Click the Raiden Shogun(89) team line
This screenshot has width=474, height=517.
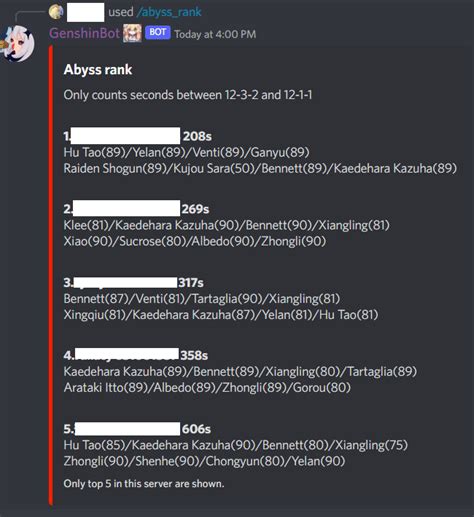pos(260,169)
